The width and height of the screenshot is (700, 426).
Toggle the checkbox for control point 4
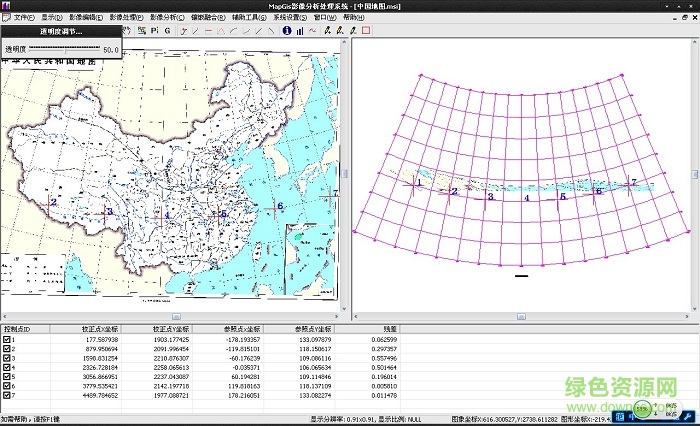[7, 366]
